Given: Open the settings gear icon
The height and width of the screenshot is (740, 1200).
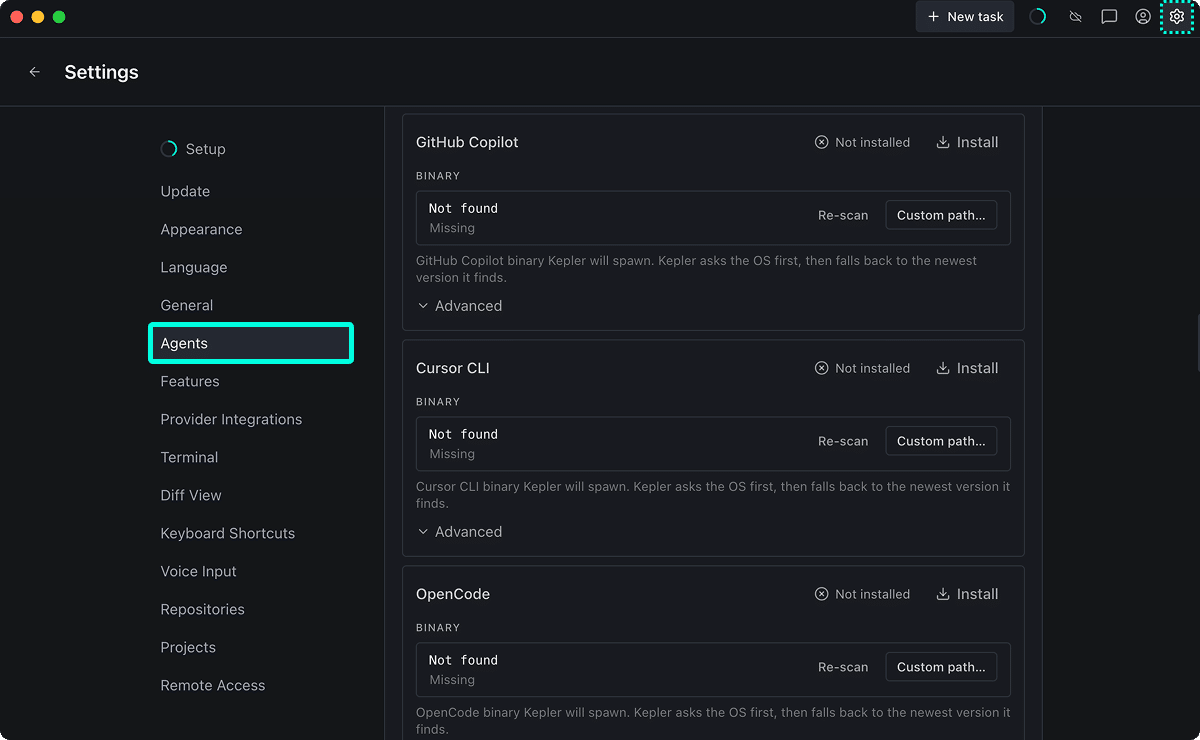Looking at the screenshot, I should click(1176, 17).
